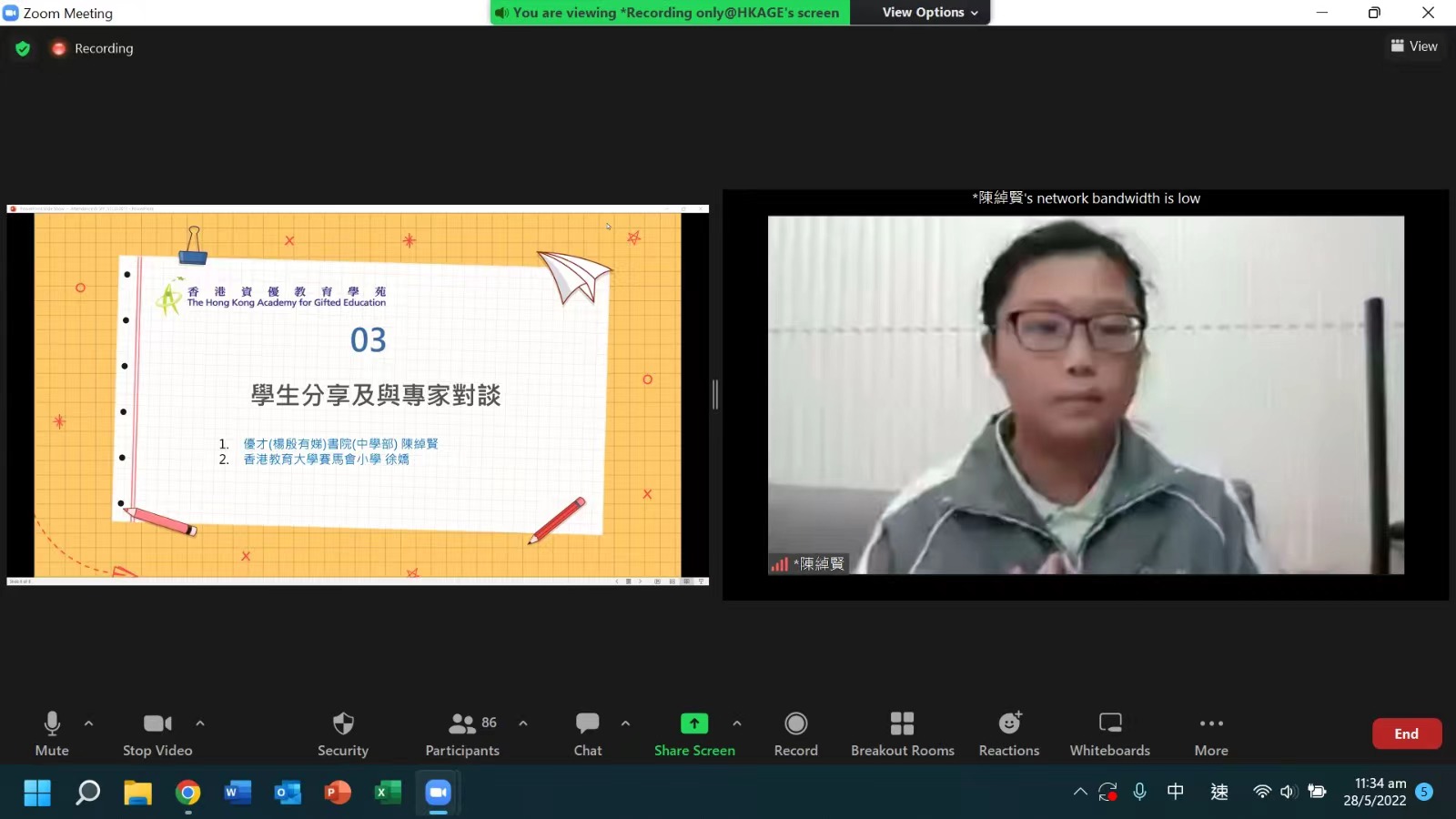Open the View Options dropdown
Image resolution: width=1456 pixels, height=819 pixels.
929,13
